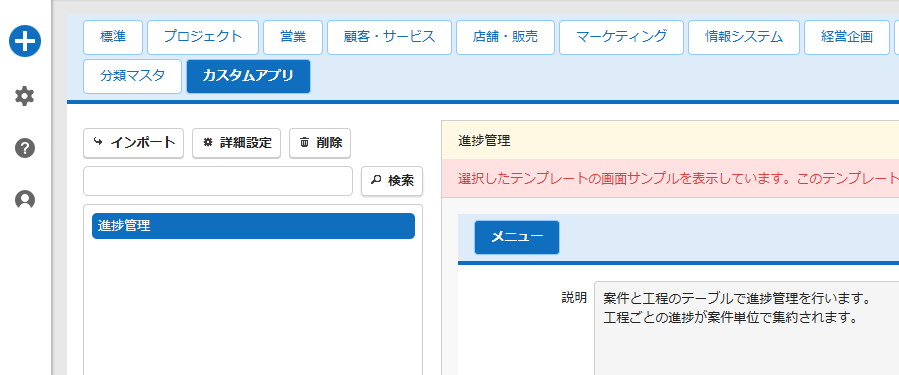
Task: Open the 顧客・サービス tab
Action: tap(389, 37)
